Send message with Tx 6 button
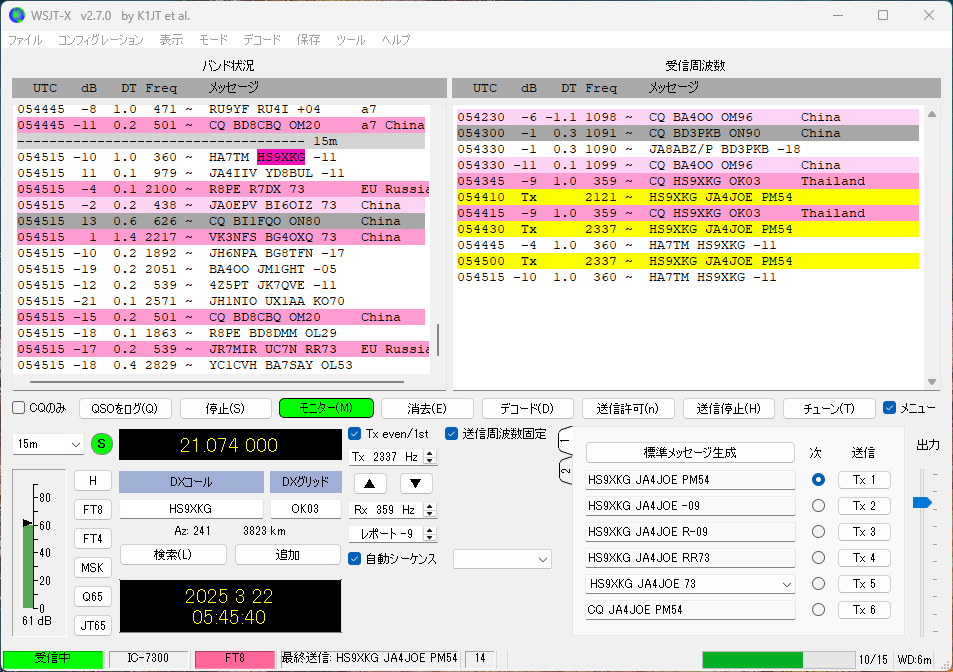953x672 pixels. [864, 609]
